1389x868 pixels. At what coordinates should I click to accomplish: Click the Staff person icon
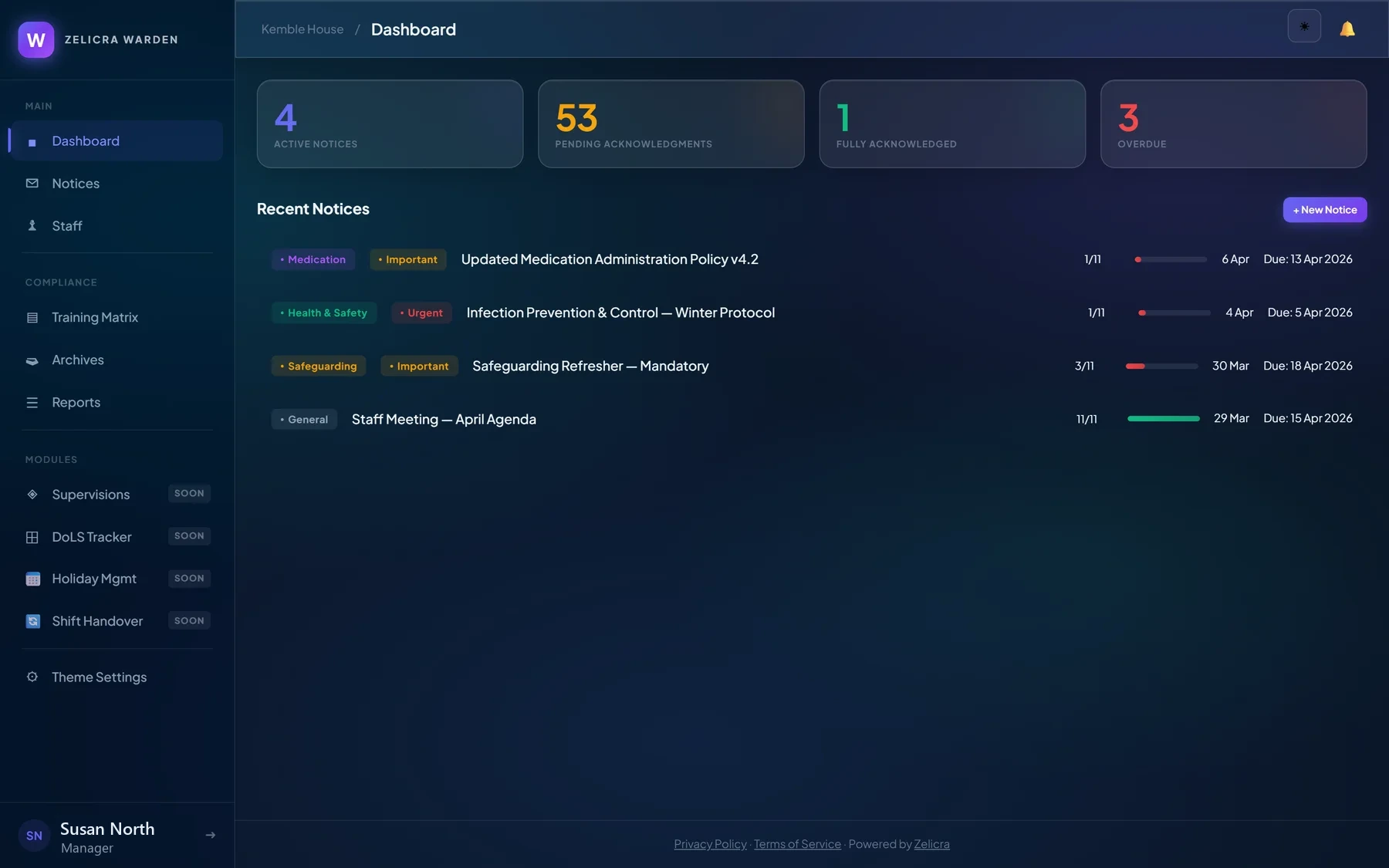click(32, 226)
